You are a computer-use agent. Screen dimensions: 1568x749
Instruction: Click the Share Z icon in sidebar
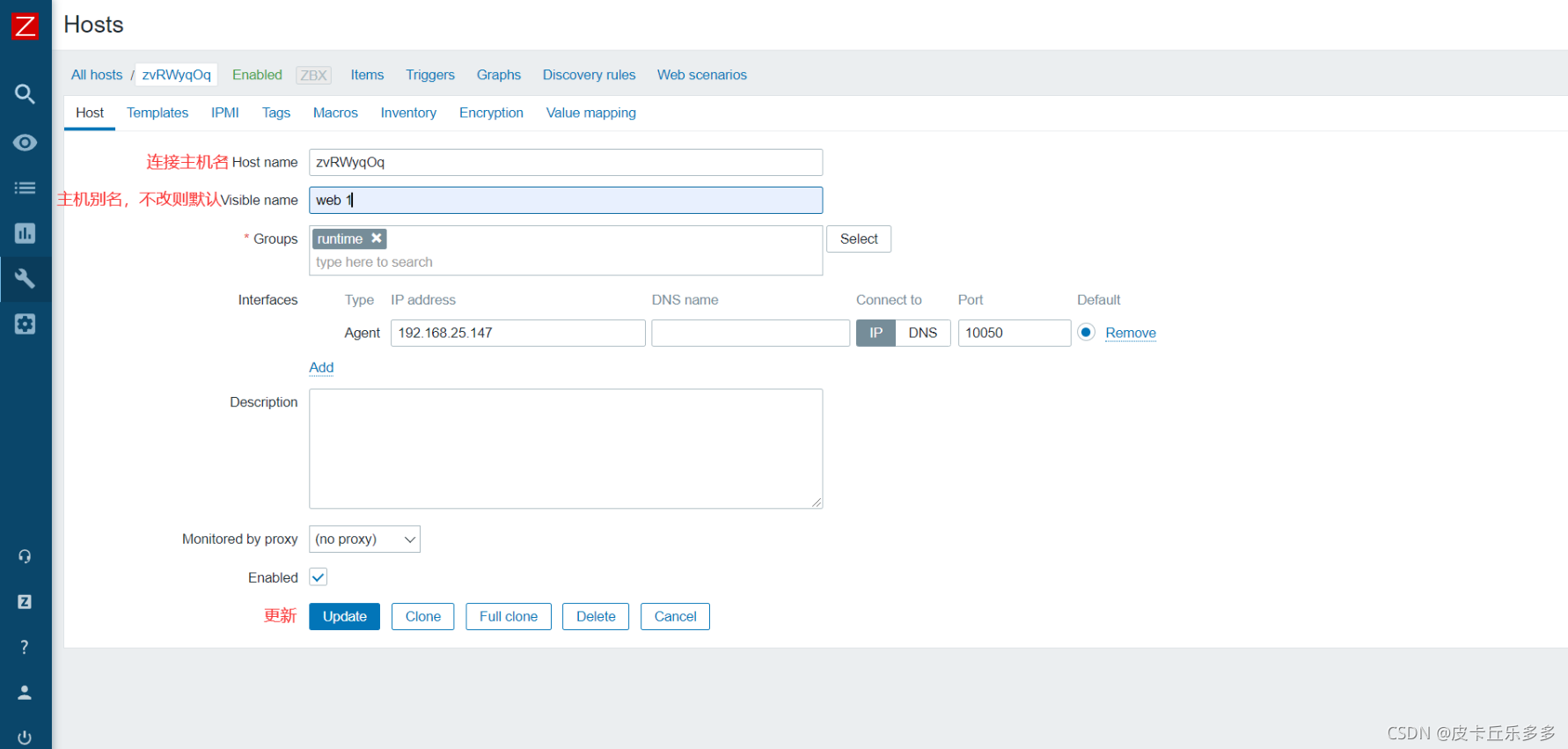[25, 602]
